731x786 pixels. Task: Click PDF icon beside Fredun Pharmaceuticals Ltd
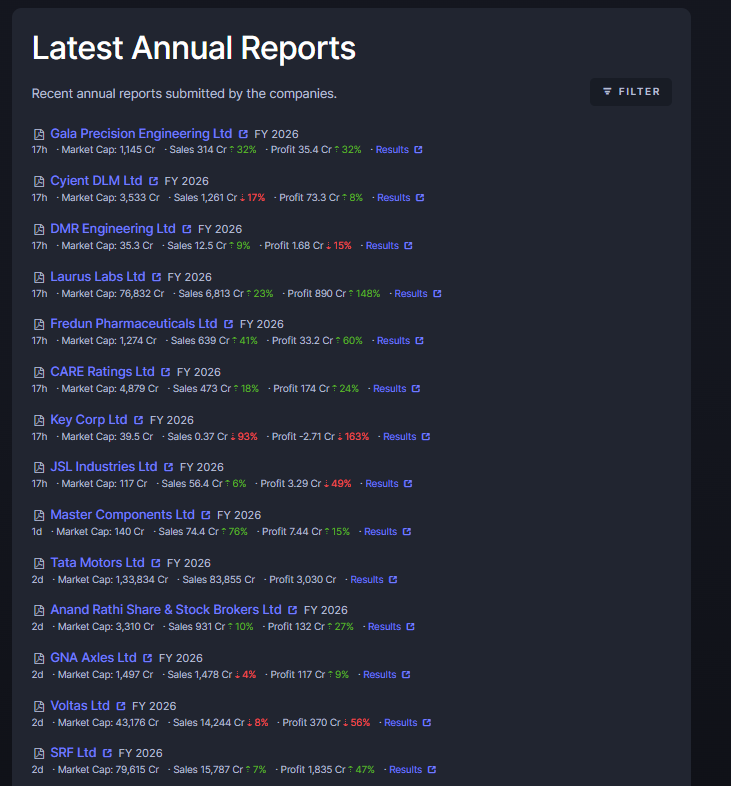coord(39,325)
